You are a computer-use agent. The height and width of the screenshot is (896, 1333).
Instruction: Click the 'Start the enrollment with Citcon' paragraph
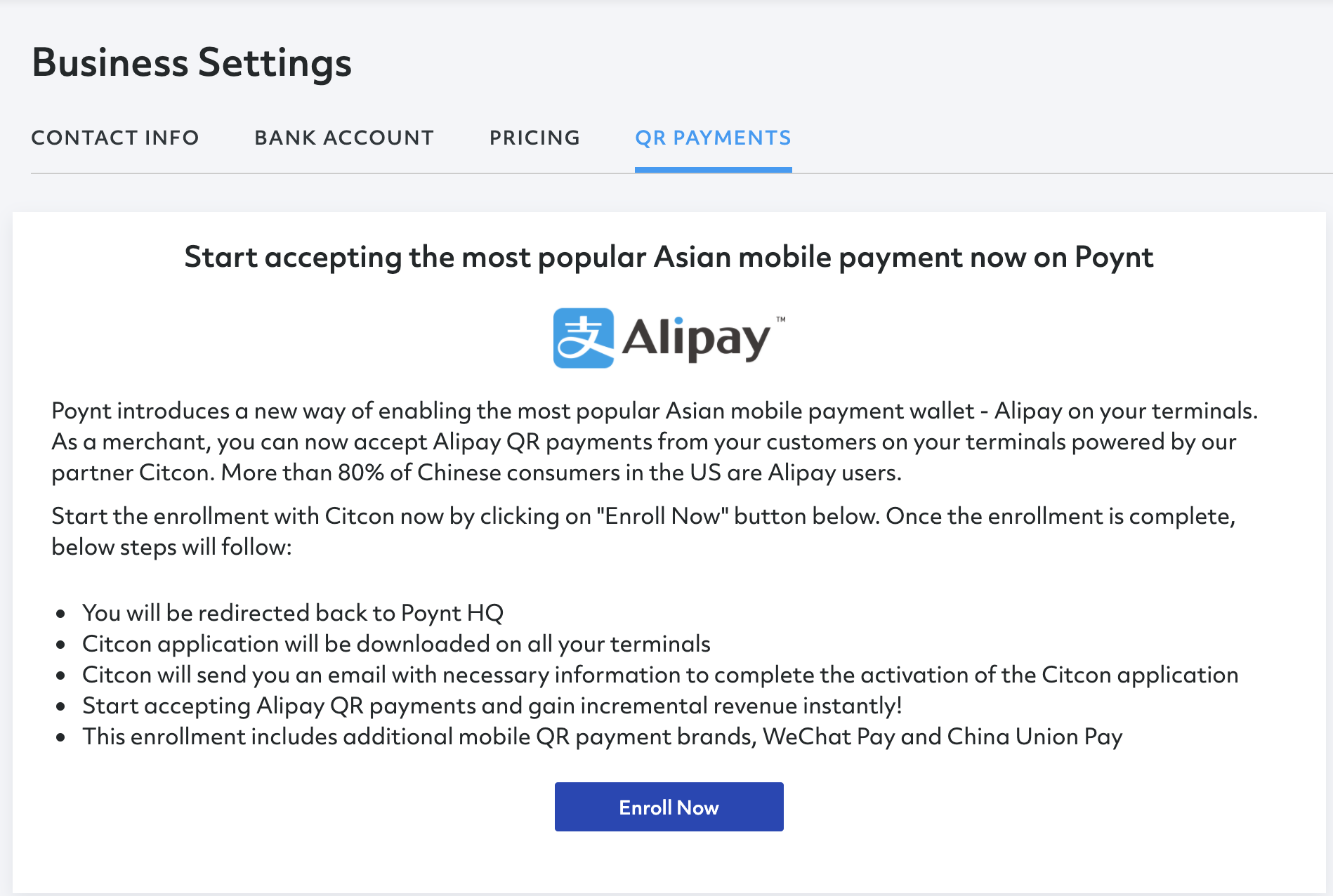(643, 532)
